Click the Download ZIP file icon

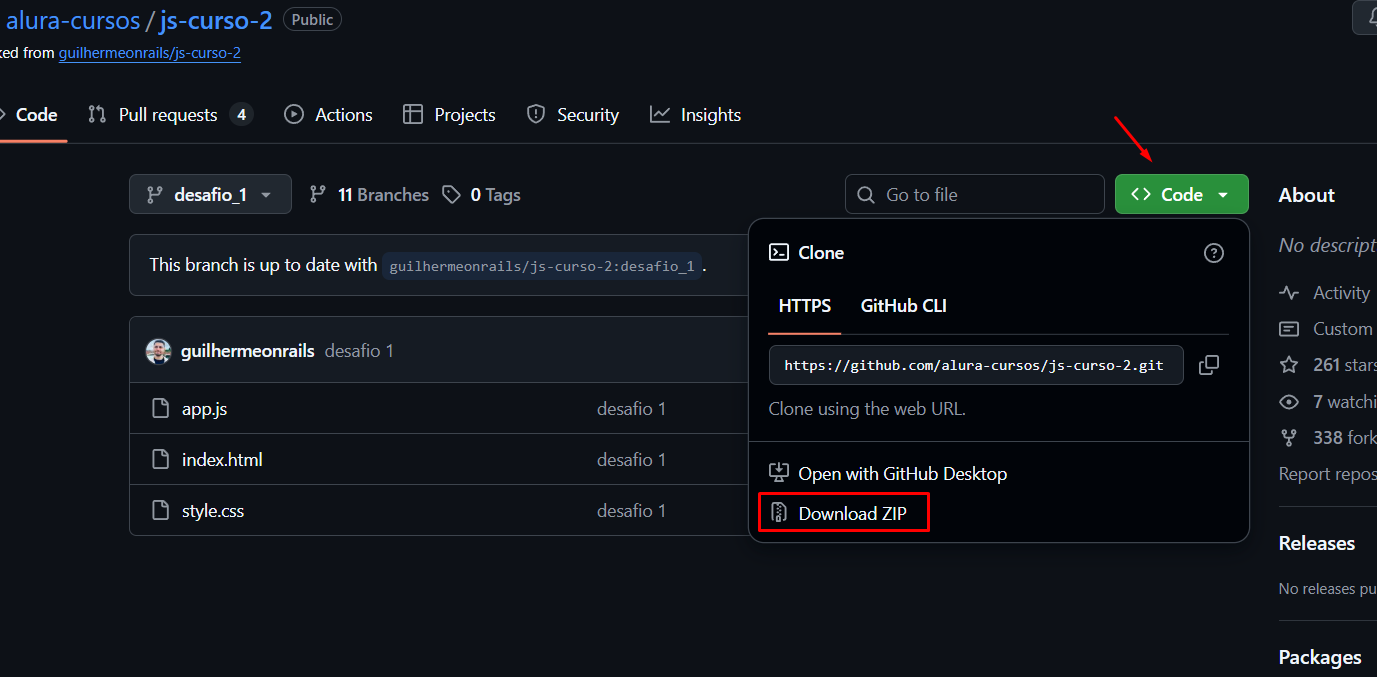click(x=779, y=514)
